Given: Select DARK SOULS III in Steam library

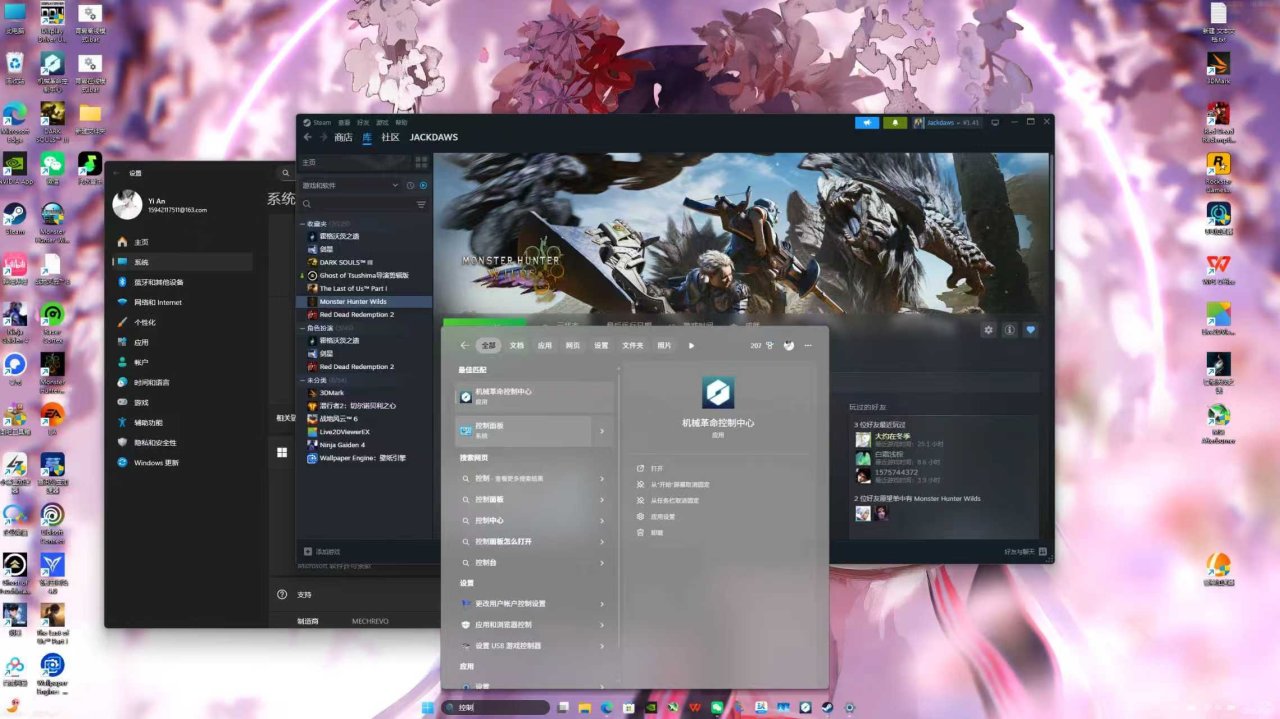Looking at the screenshot, I should (x=365, y=262).
